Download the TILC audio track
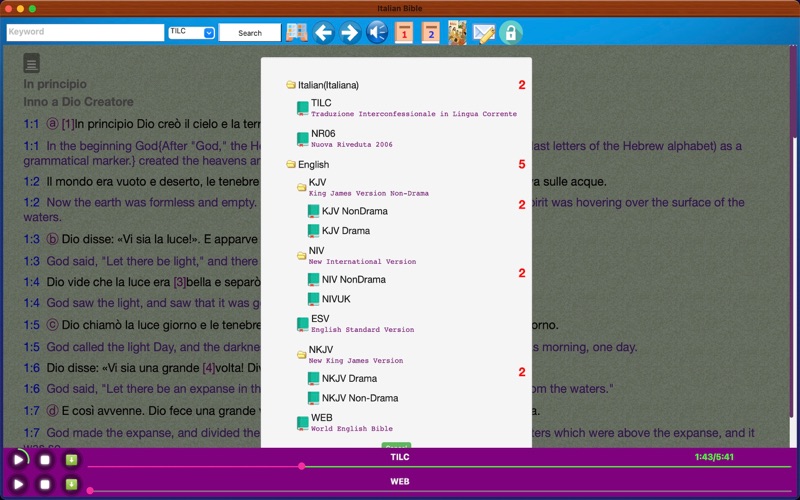The image size is (800, 500). point(71,460)
